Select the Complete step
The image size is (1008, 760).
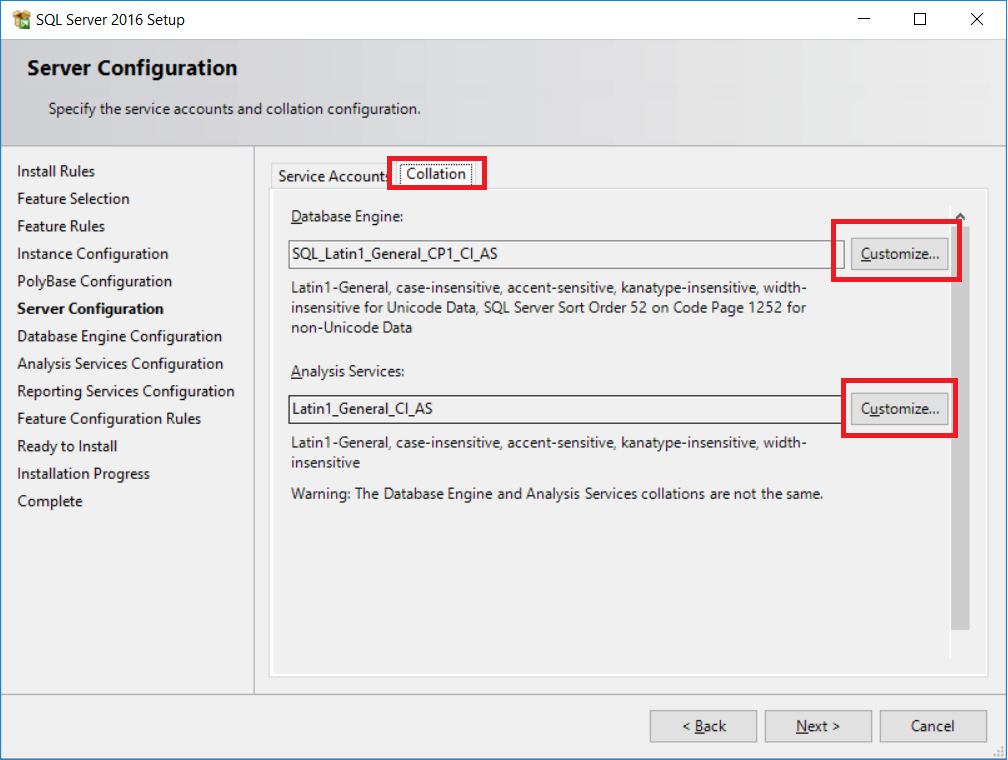coord(50,502)
